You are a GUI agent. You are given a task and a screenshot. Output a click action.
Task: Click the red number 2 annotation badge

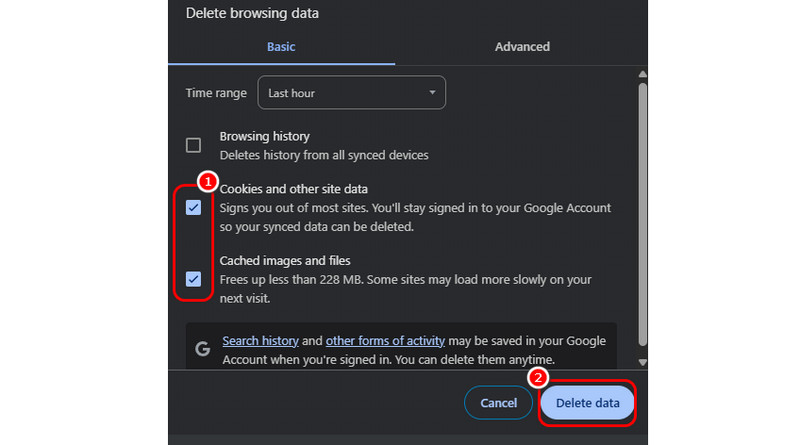pyautogui.click(x=538, y=378)
